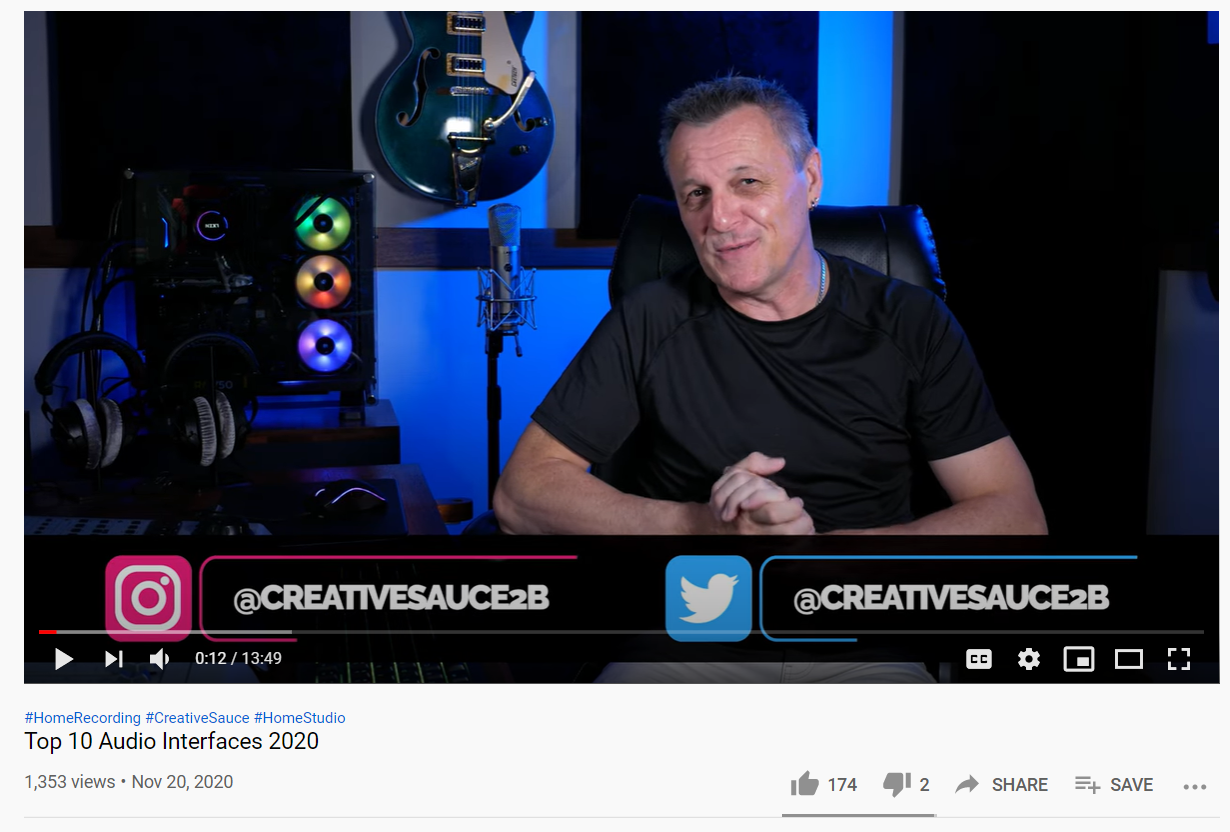Like the video with thumbs up
The width and height of the screenshot is (1230, 832).
805,784
